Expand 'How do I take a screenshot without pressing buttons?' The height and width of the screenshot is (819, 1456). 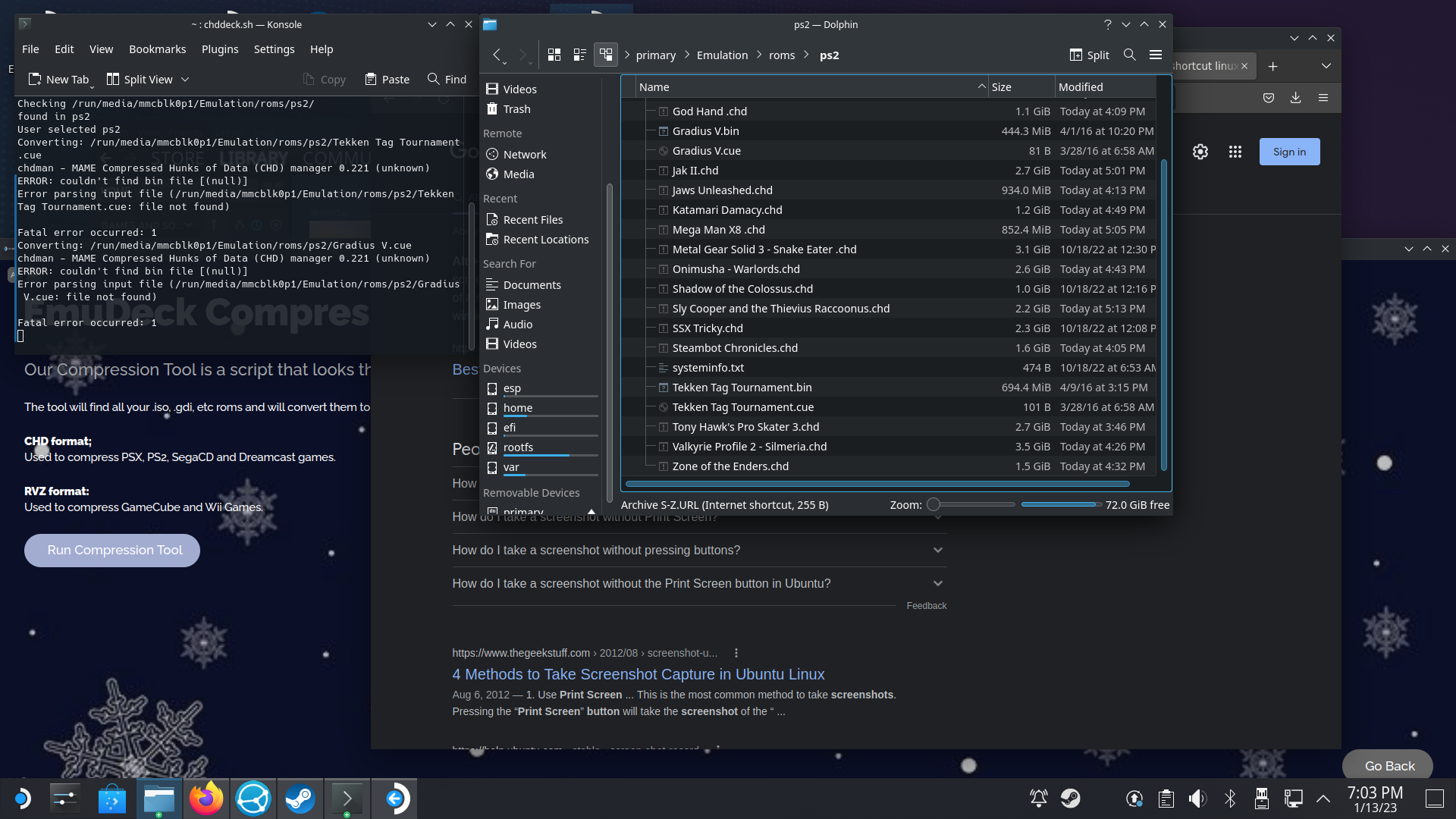click(937, 550)
